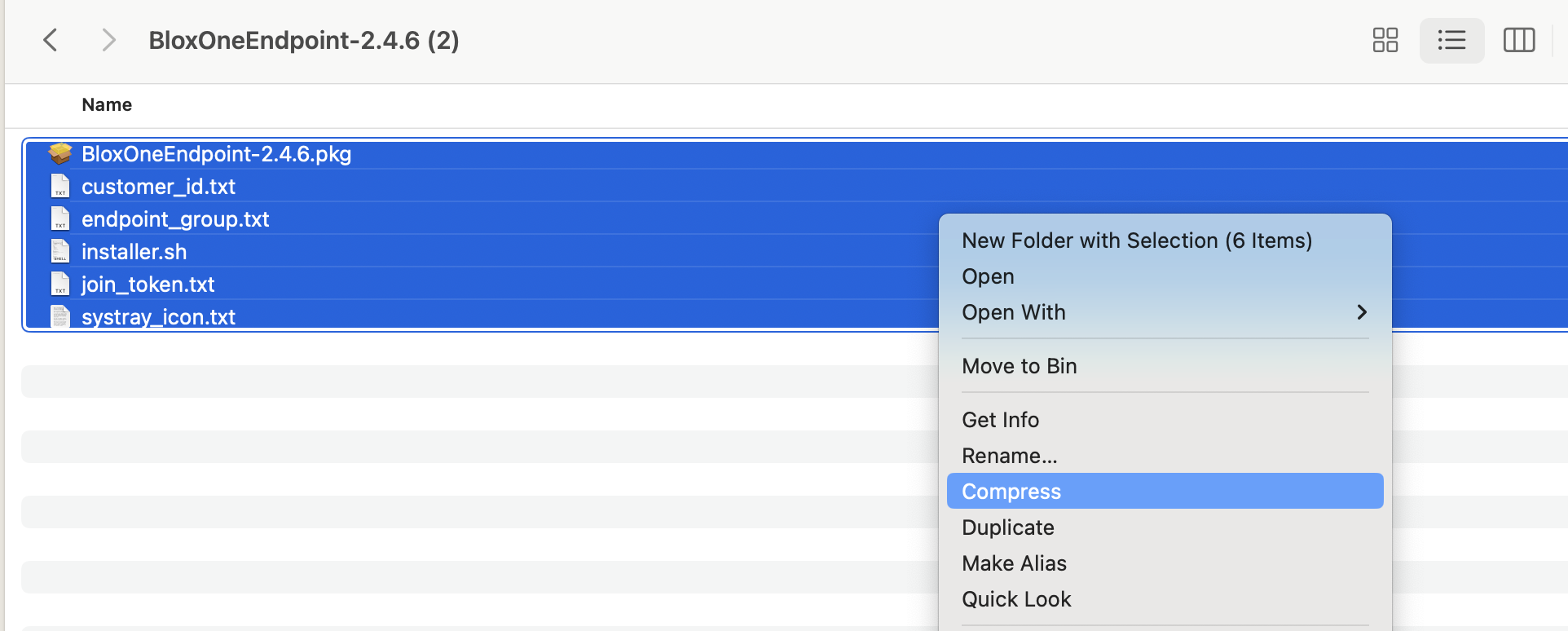Viewport: 1568px width, 631px height.
Task: Open Quick Look from context menu
Action: [1016, 599]
